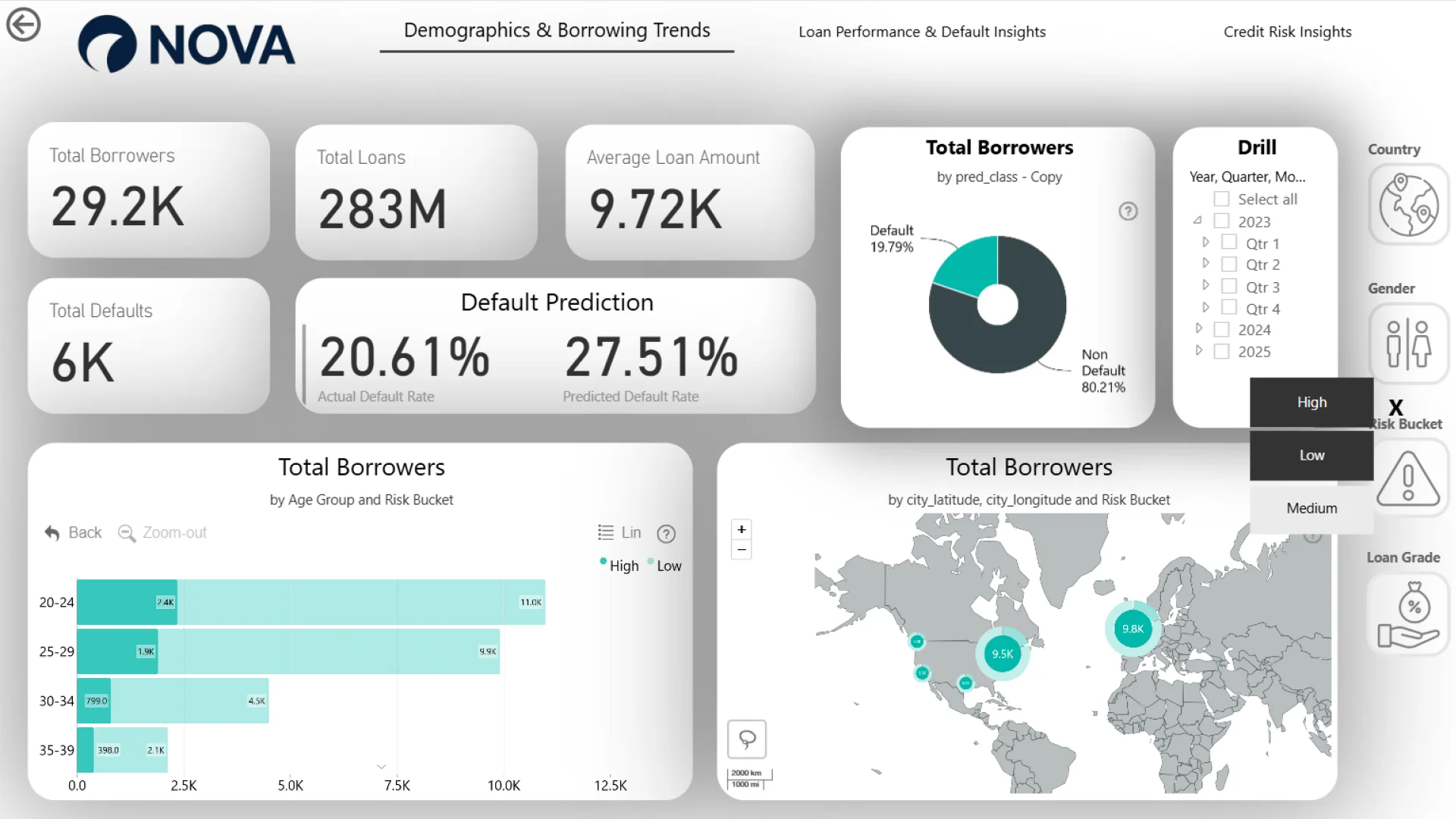This screenshot has width=1456, height=819.
Task: Switch to Loan Performance & Default Insights
Action: 921,32
